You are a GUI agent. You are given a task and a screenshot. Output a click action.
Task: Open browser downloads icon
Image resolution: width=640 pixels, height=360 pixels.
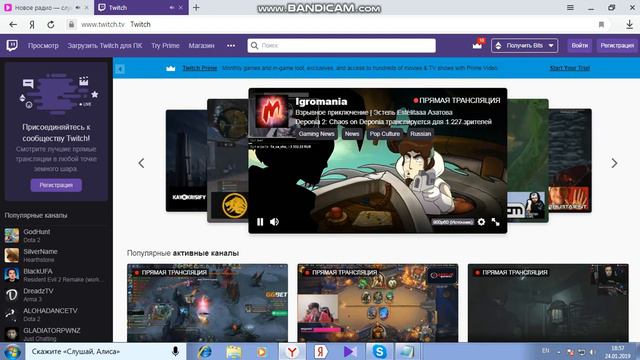[x=629, y=24]
